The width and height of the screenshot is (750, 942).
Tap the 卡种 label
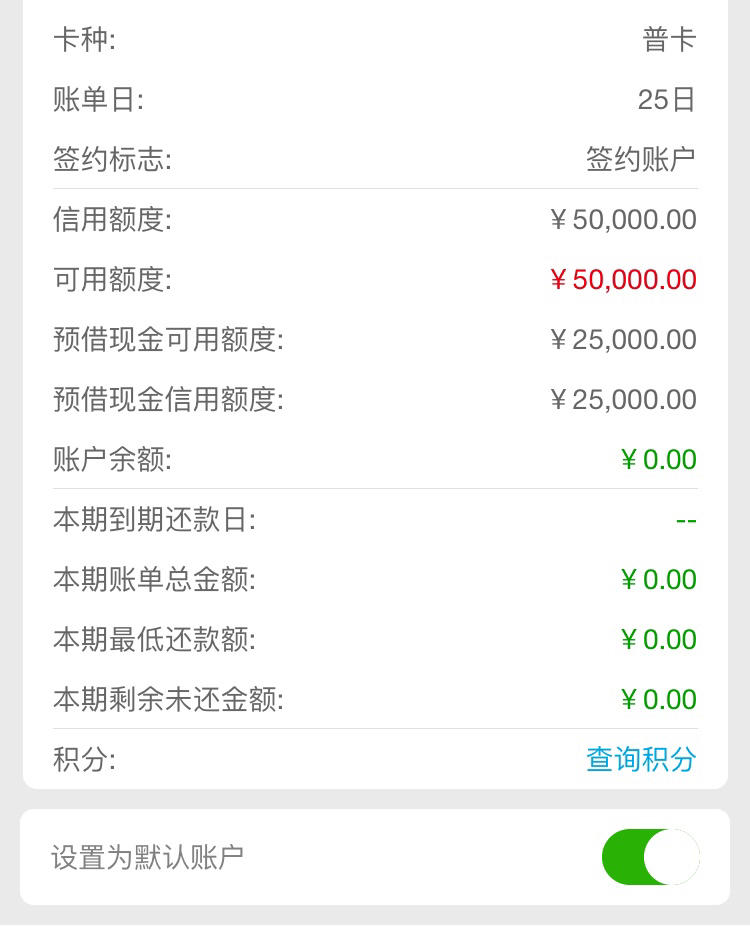84,40
